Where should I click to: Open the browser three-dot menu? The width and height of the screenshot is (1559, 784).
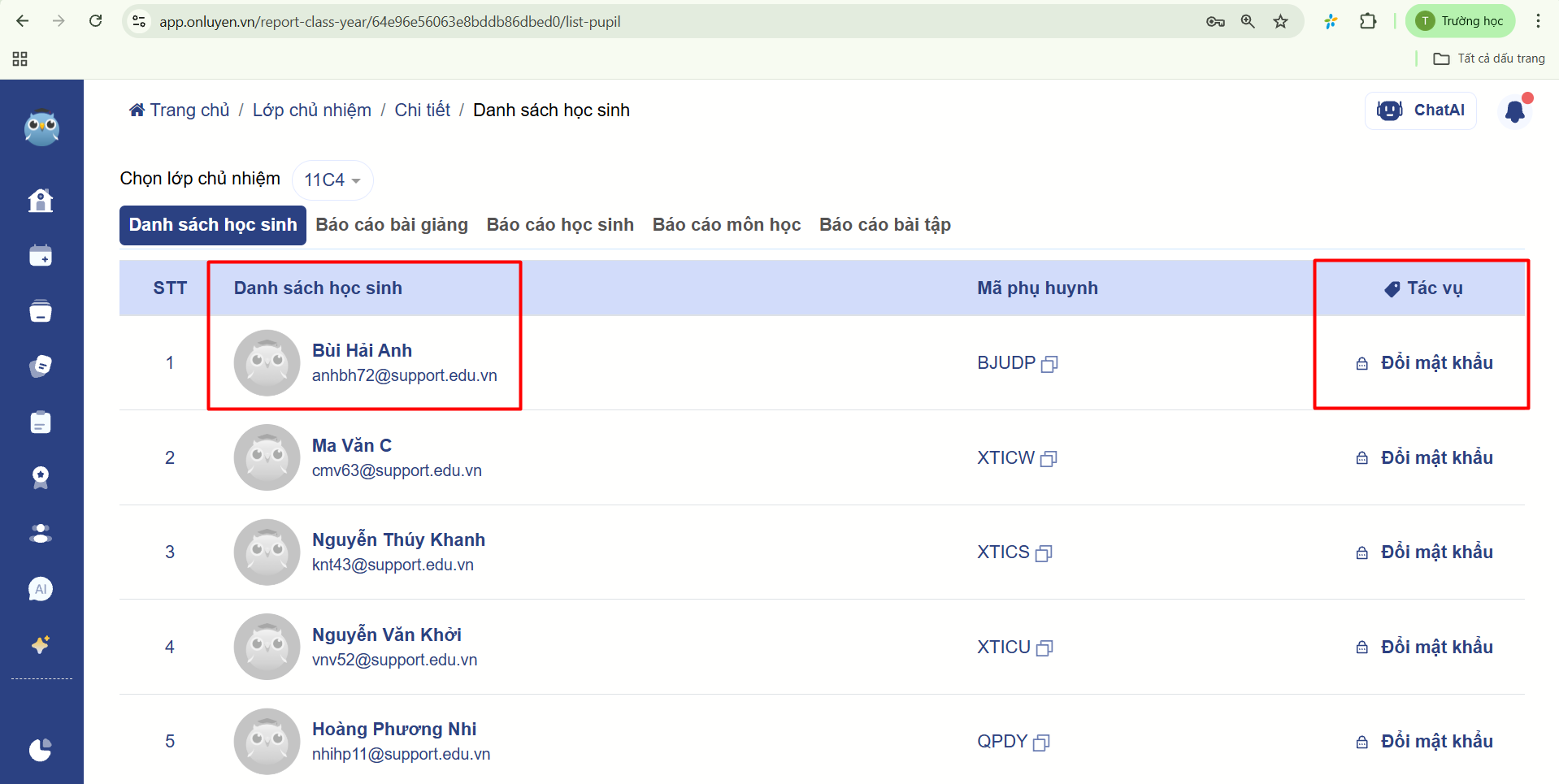point(1538,22)
